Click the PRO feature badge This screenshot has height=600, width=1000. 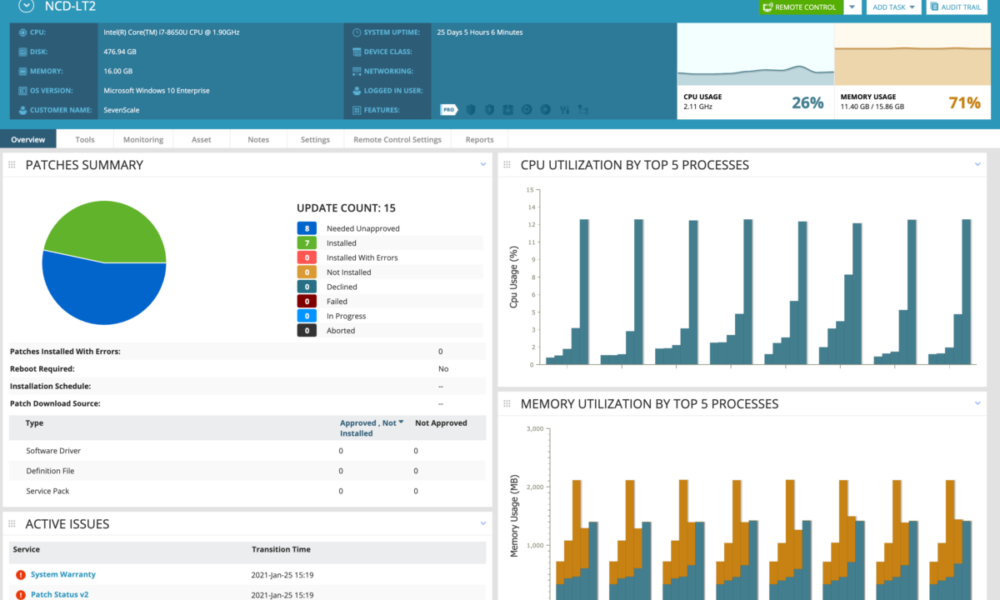click(449, 109)
